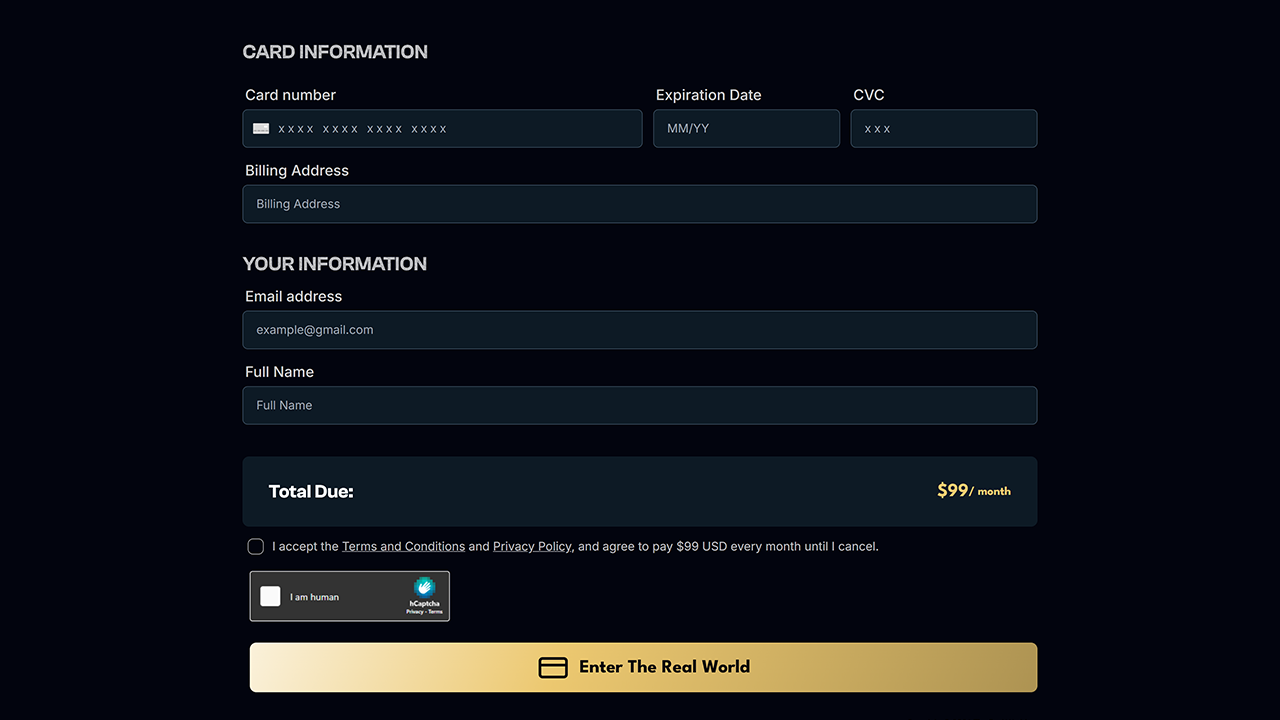Click the hCaptcha hand logo

(424, 588)
